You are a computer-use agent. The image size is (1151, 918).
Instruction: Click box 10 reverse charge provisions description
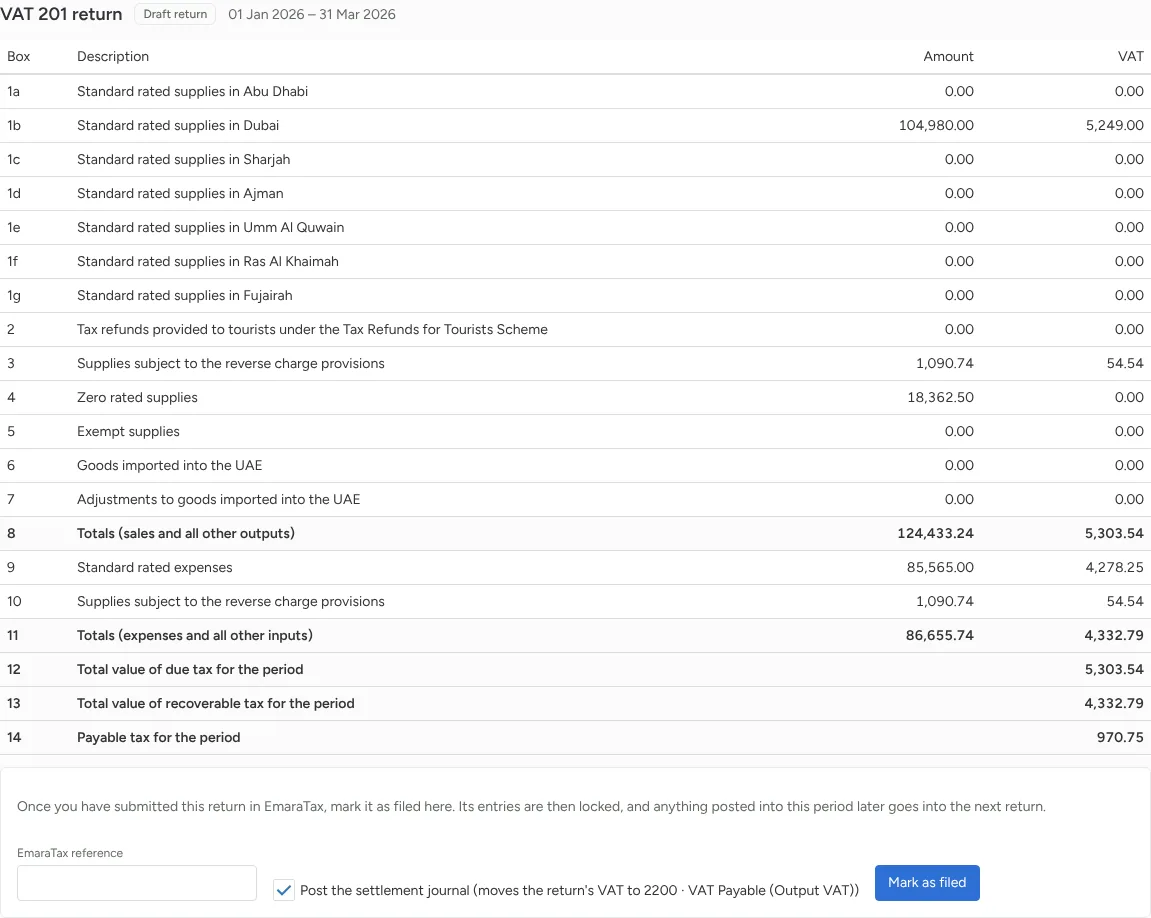click(230, 602)
